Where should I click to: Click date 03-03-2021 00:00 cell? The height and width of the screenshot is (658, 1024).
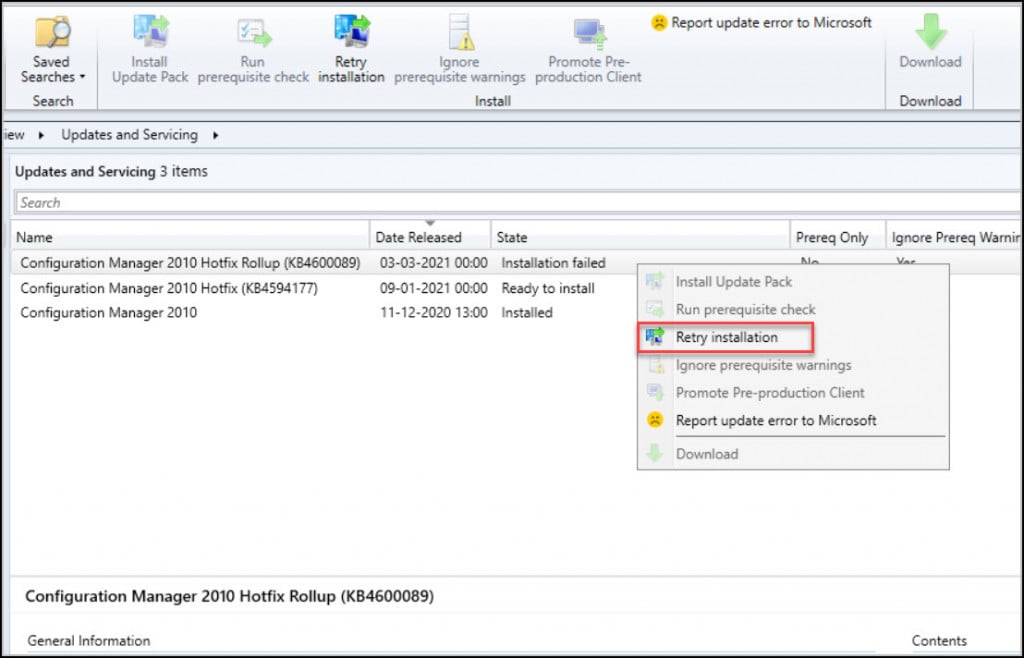pos(434,263)
